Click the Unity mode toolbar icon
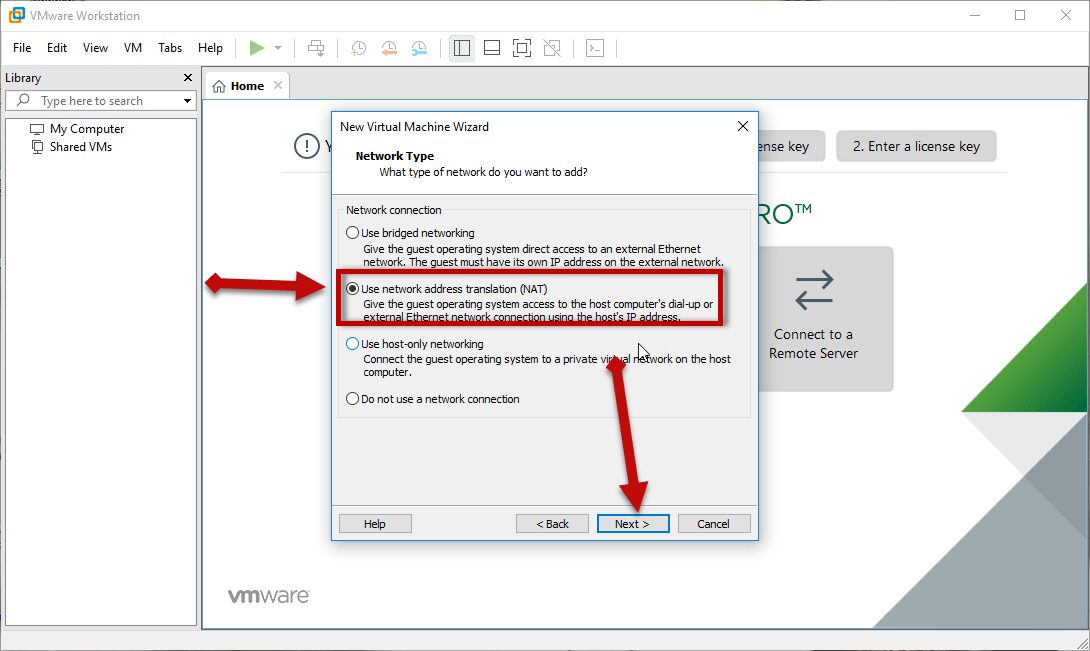 (x=551, y=48)
